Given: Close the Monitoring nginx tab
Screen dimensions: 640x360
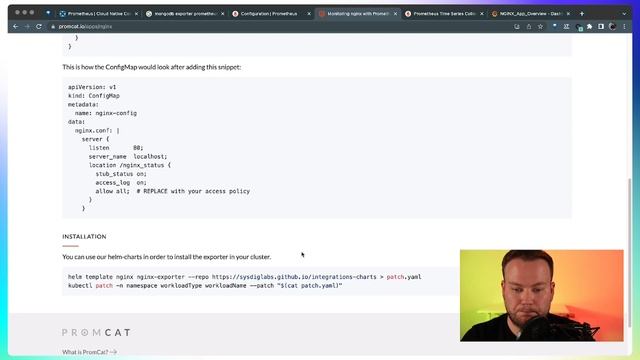Looking at the screenshot, I should (x=395, y=13).
